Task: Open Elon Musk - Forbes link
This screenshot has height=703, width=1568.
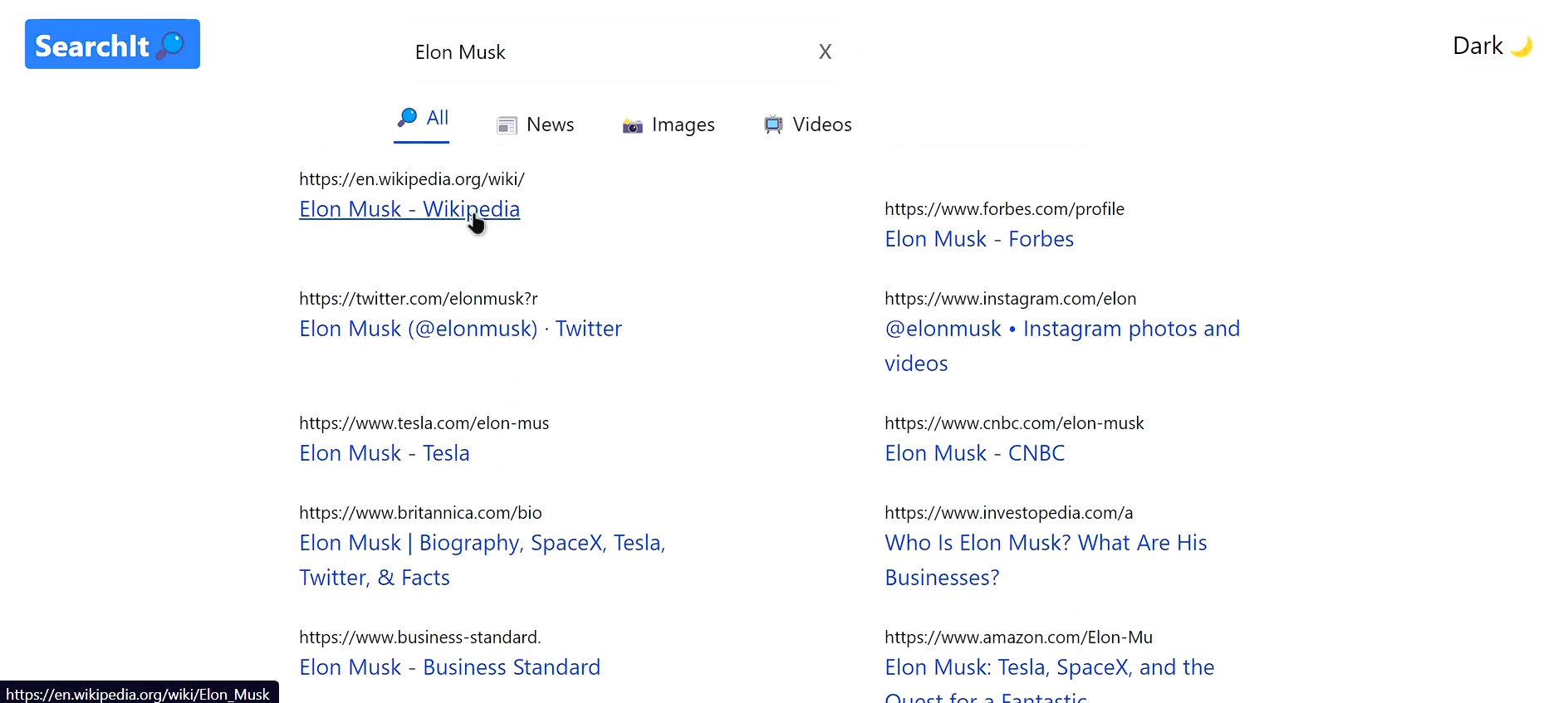Action: (x=979, y=239)
